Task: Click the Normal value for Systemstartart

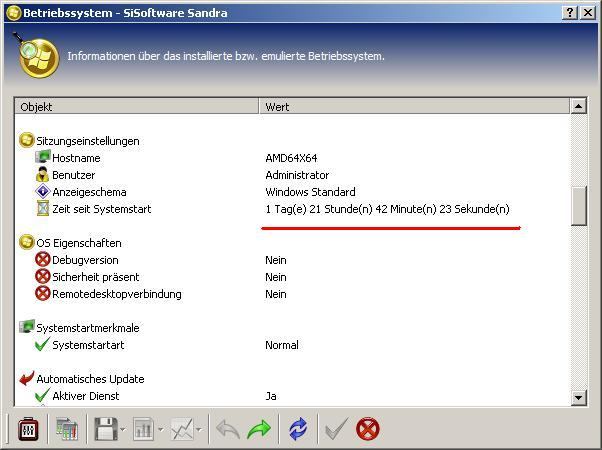Action: pos(282,345)
